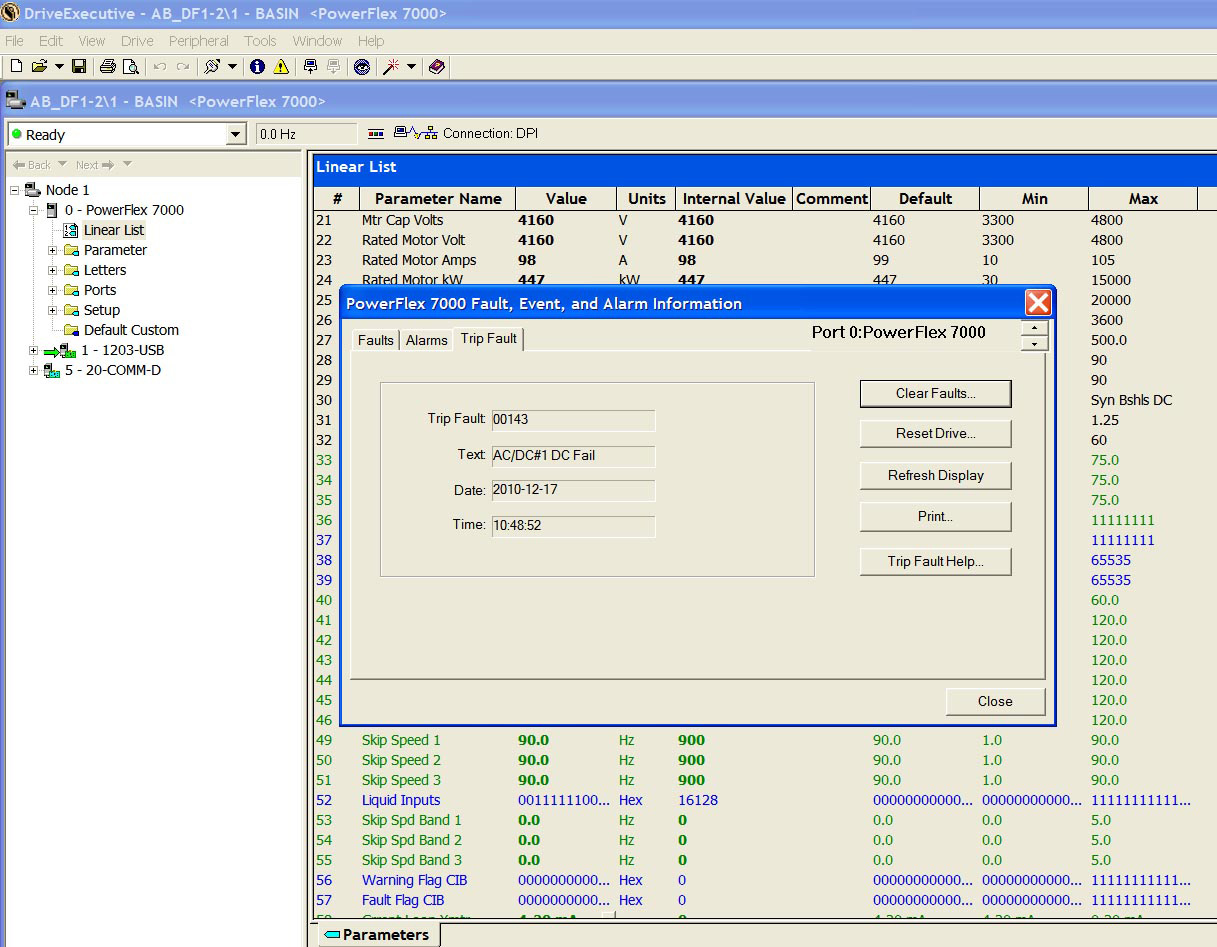Click the network connection icon beside Connection: DPI

click(x=416, y=133)
